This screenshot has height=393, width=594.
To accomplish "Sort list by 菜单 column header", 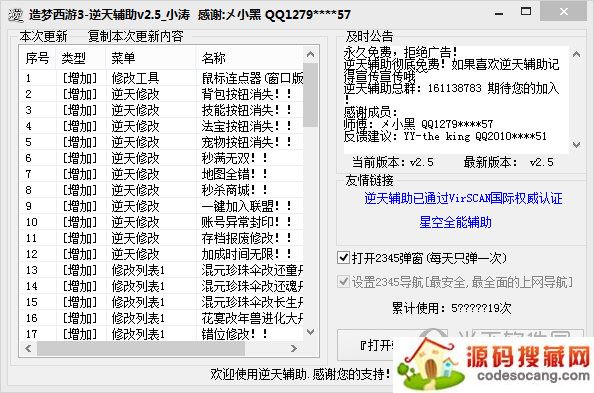I will 151,58.
